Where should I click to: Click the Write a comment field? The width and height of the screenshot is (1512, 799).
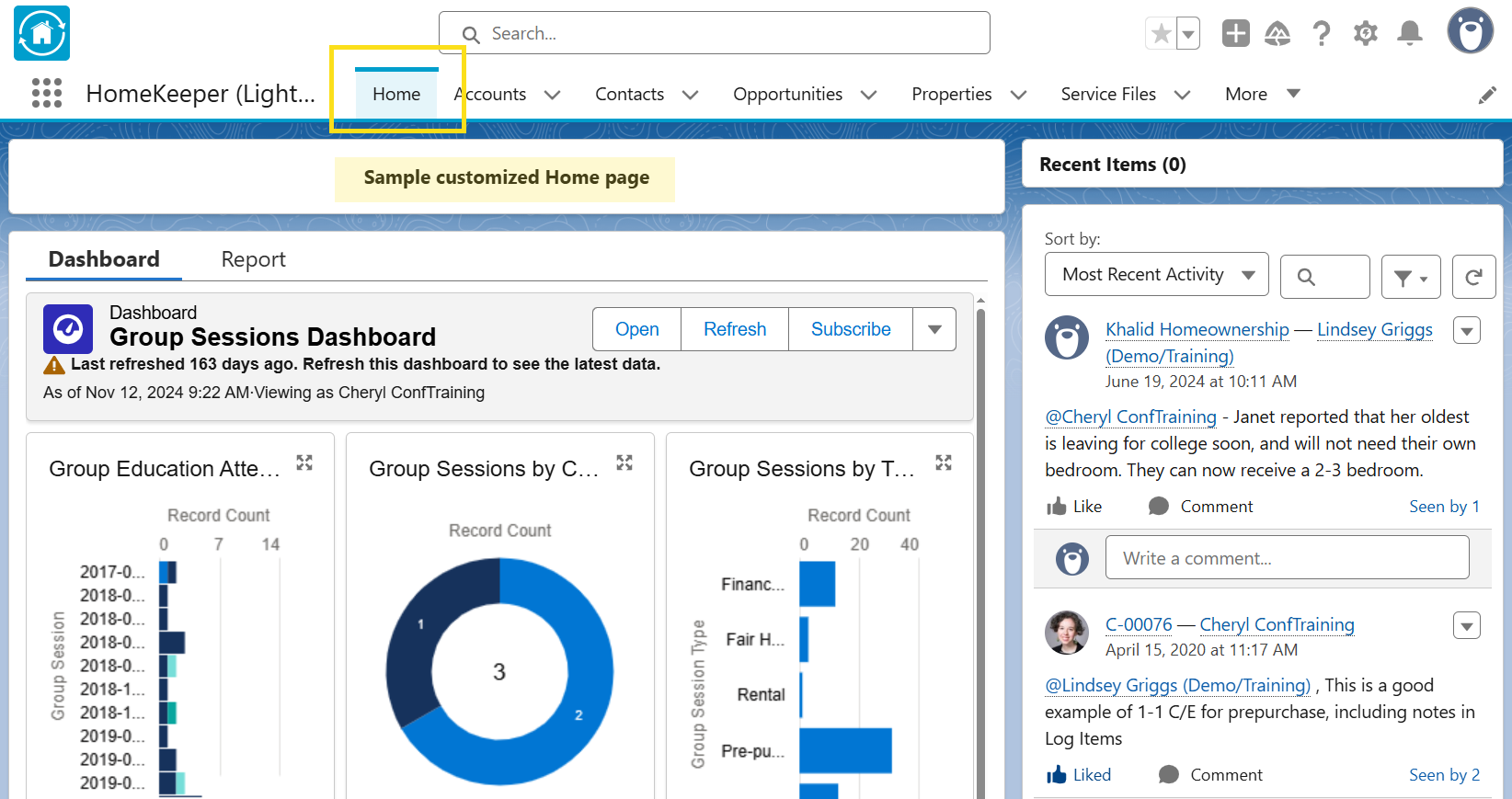1286,558
